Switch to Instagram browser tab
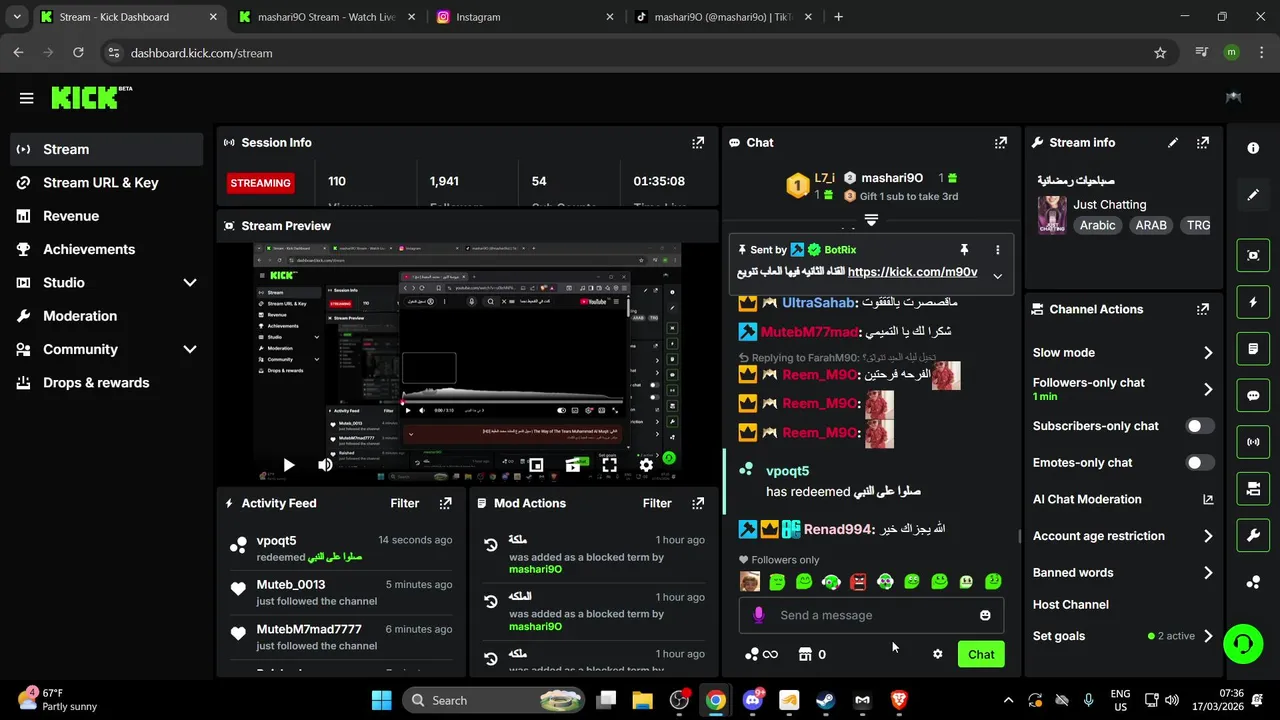 [x=524, y=17]
